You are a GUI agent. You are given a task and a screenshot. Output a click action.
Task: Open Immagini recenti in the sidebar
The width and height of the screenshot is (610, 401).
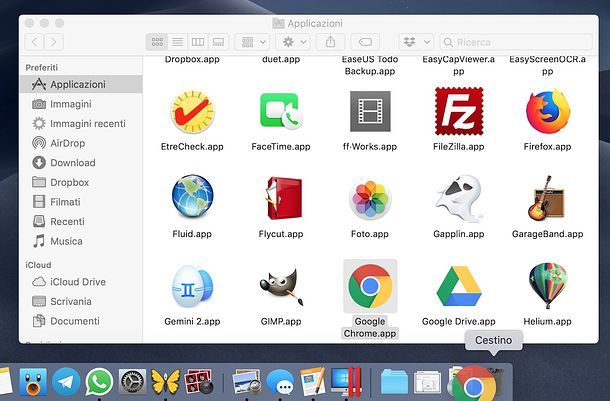coord(81,123)
